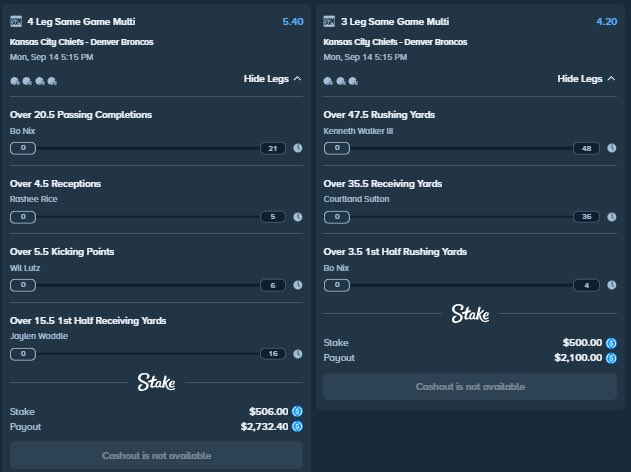Collapse legs with Hide Legs in 4 Leg bet
Image resolution: width=631 pixels, height=472 pixels.
pos(272,78)
